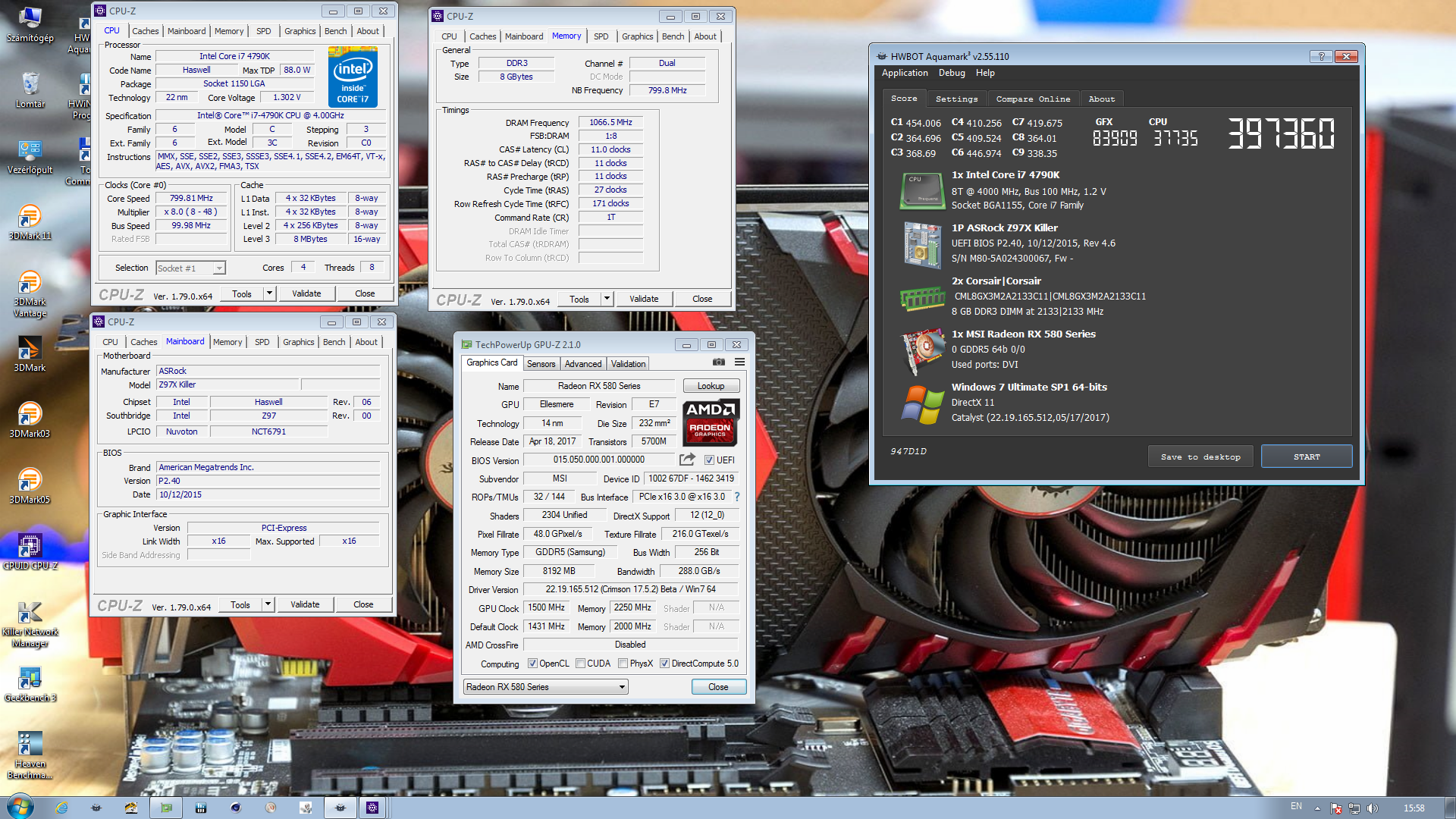Open the Vezérlőpult desktop icon
The image size is (1456, 819).
click(x=30, y=156)
